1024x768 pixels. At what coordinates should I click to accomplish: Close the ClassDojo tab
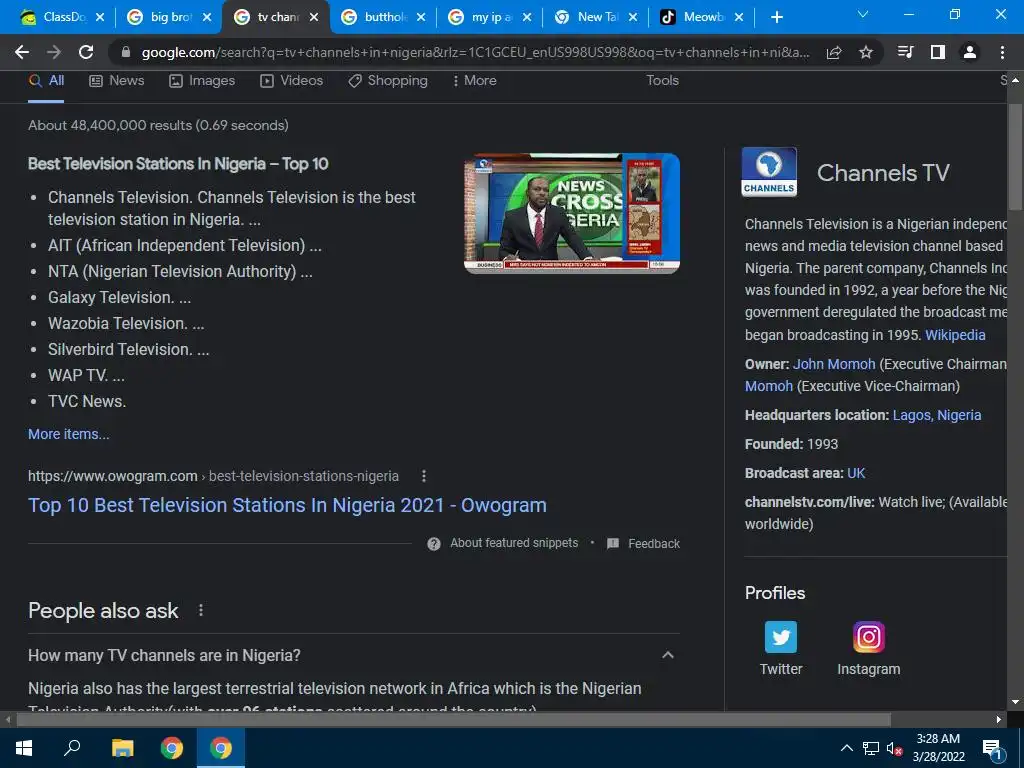click(x=100, y=18)
